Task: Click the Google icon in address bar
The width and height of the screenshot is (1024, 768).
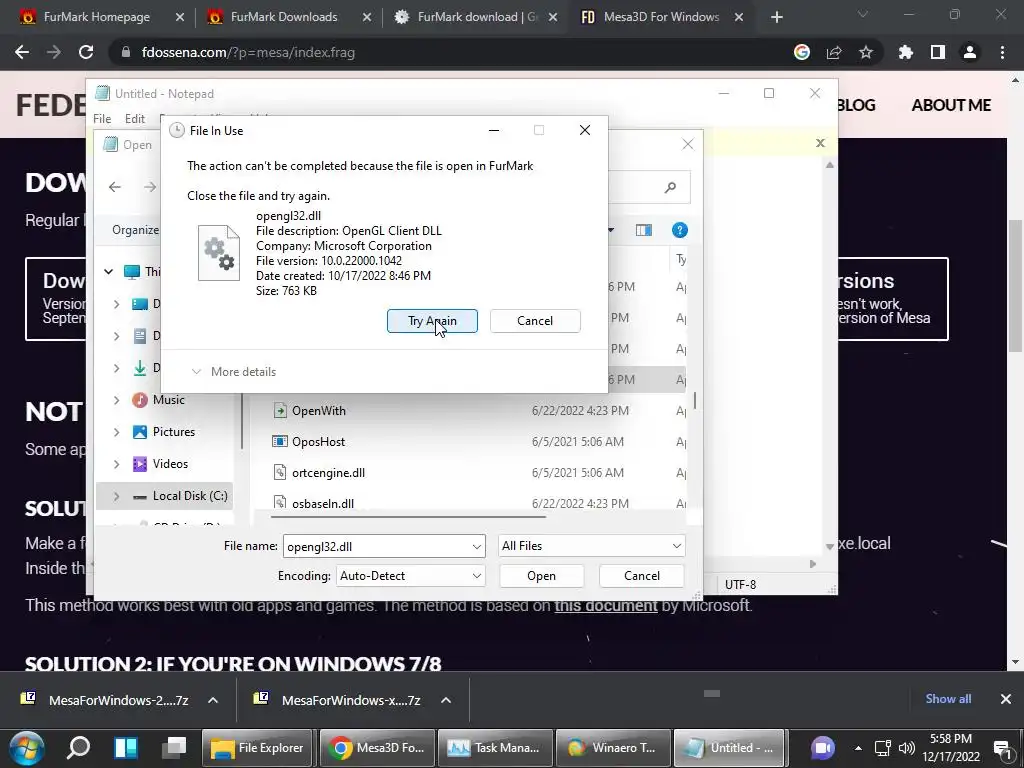Action: pos(802,52)
